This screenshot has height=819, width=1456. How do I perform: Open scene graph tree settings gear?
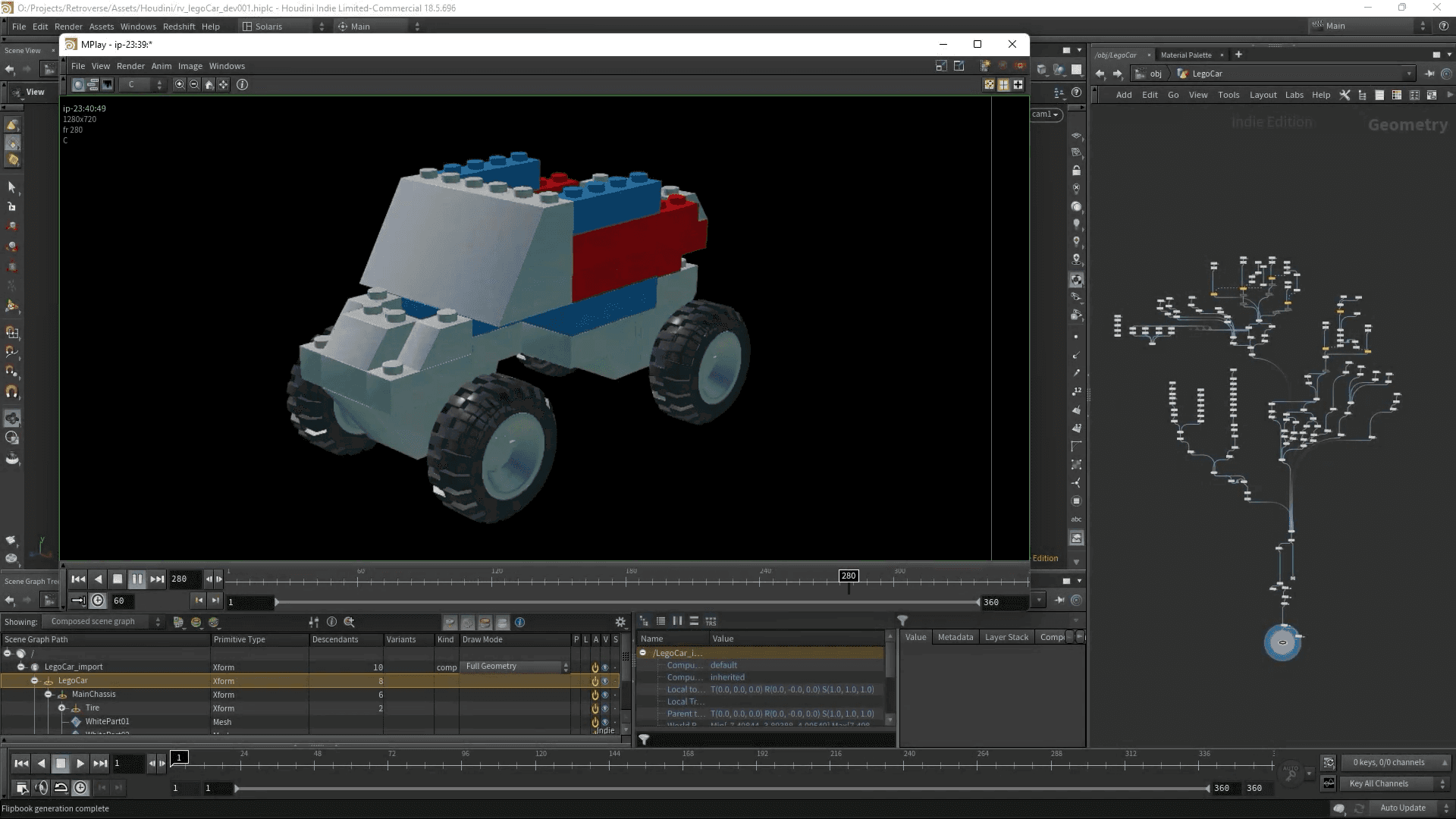tap(620, 622)
